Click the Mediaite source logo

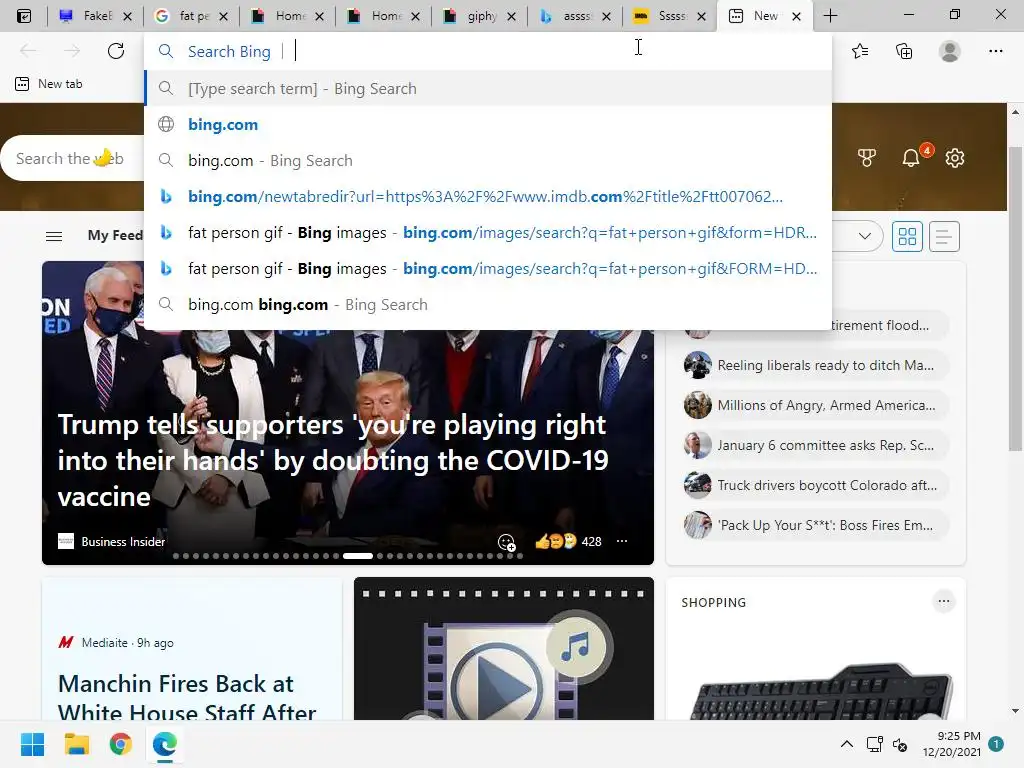(66, 643)
